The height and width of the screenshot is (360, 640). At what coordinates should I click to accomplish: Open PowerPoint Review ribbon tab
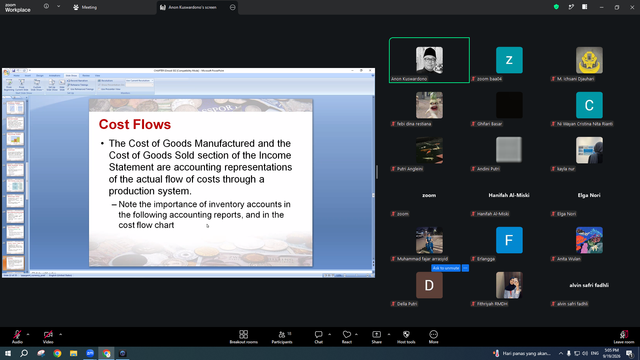point(86,76)
